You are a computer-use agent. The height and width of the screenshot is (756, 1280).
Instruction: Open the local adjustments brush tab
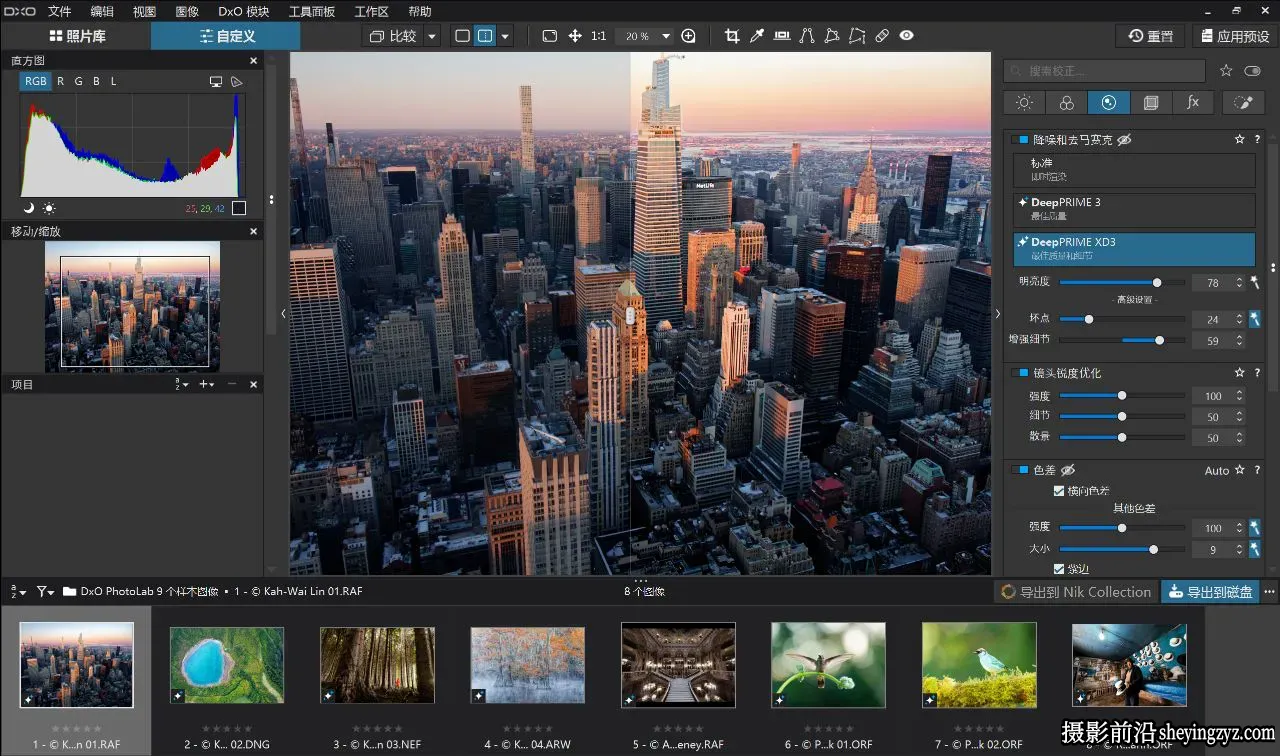pyautogui.click(x=1243, y=102)
